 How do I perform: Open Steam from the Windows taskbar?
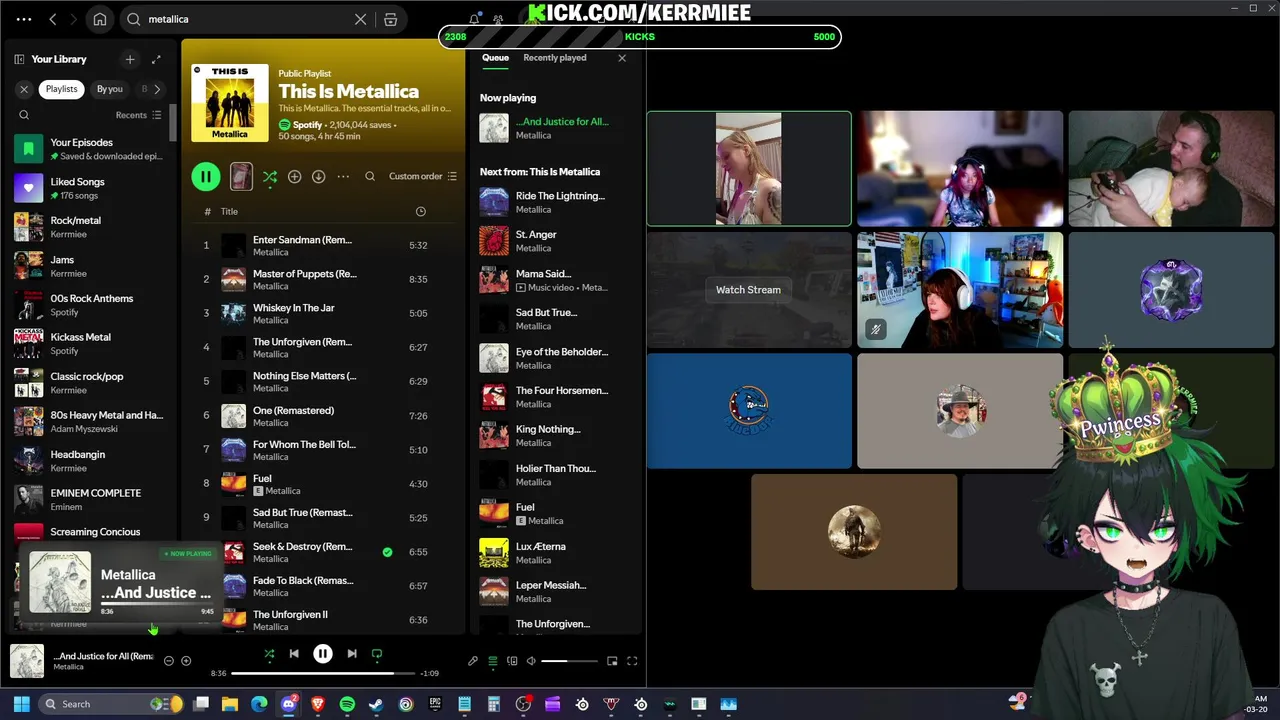tap(376, 704)
